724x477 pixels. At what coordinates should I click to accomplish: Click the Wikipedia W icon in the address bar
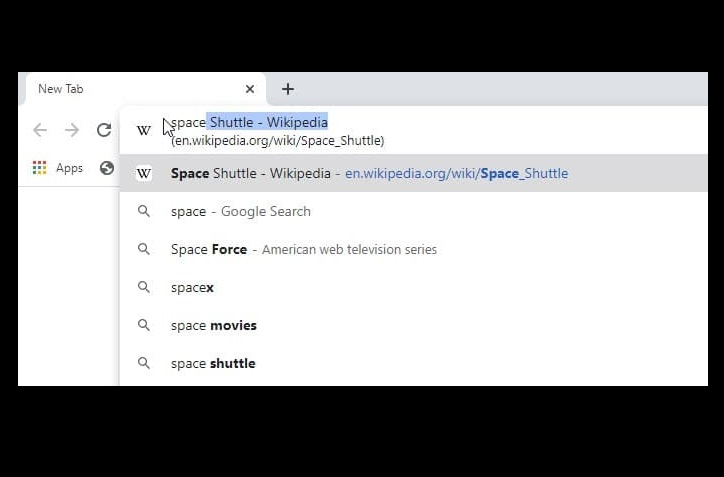pos(144,131)
